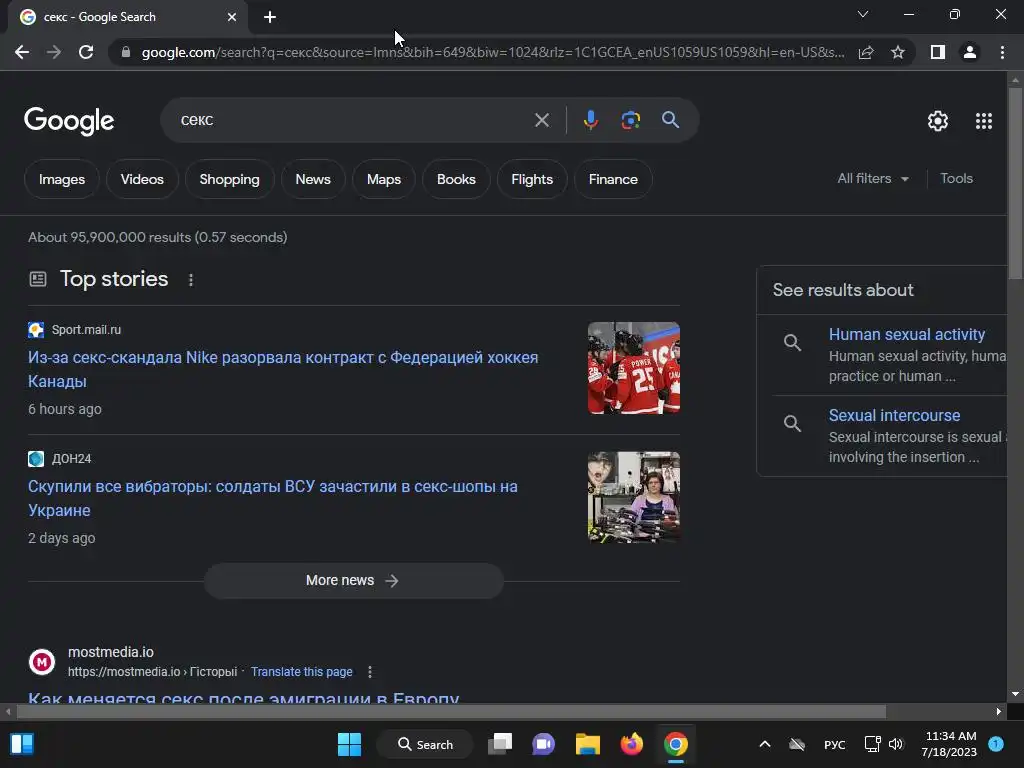Expand the All filters dropdown
This screenshot has width=1024, height=768.
[872, 178]
